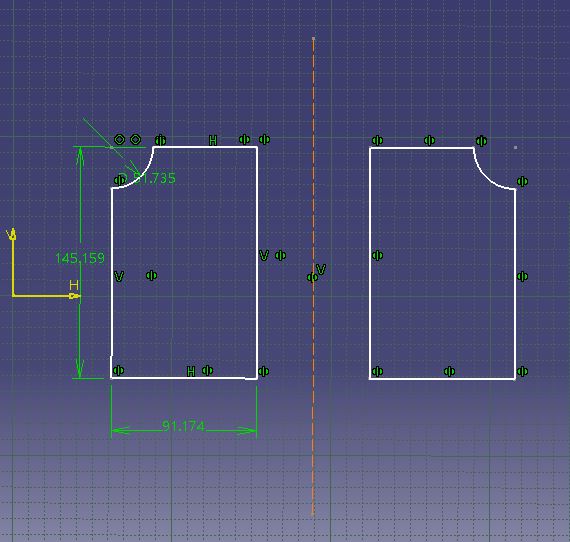Select symmetry symbol at left arc's upper end
This screenshot has height=542, width=570.
click(x=160, y=140)
